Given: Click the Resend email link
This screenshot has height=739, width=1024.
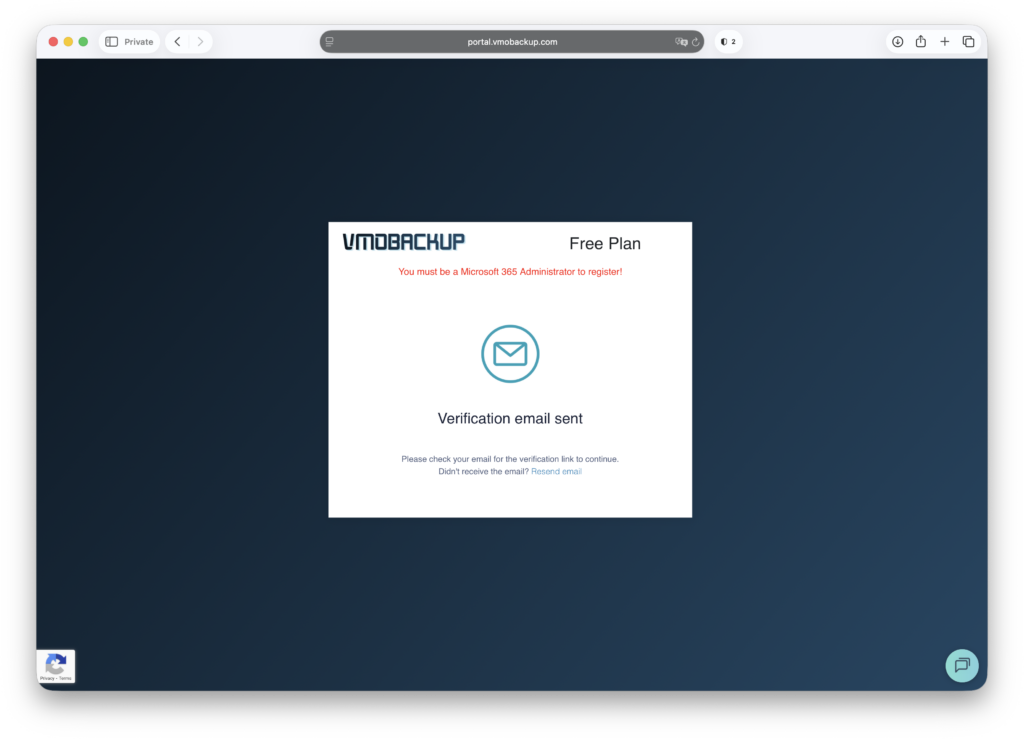Looking at the screenshot, I should click(556, 472).
